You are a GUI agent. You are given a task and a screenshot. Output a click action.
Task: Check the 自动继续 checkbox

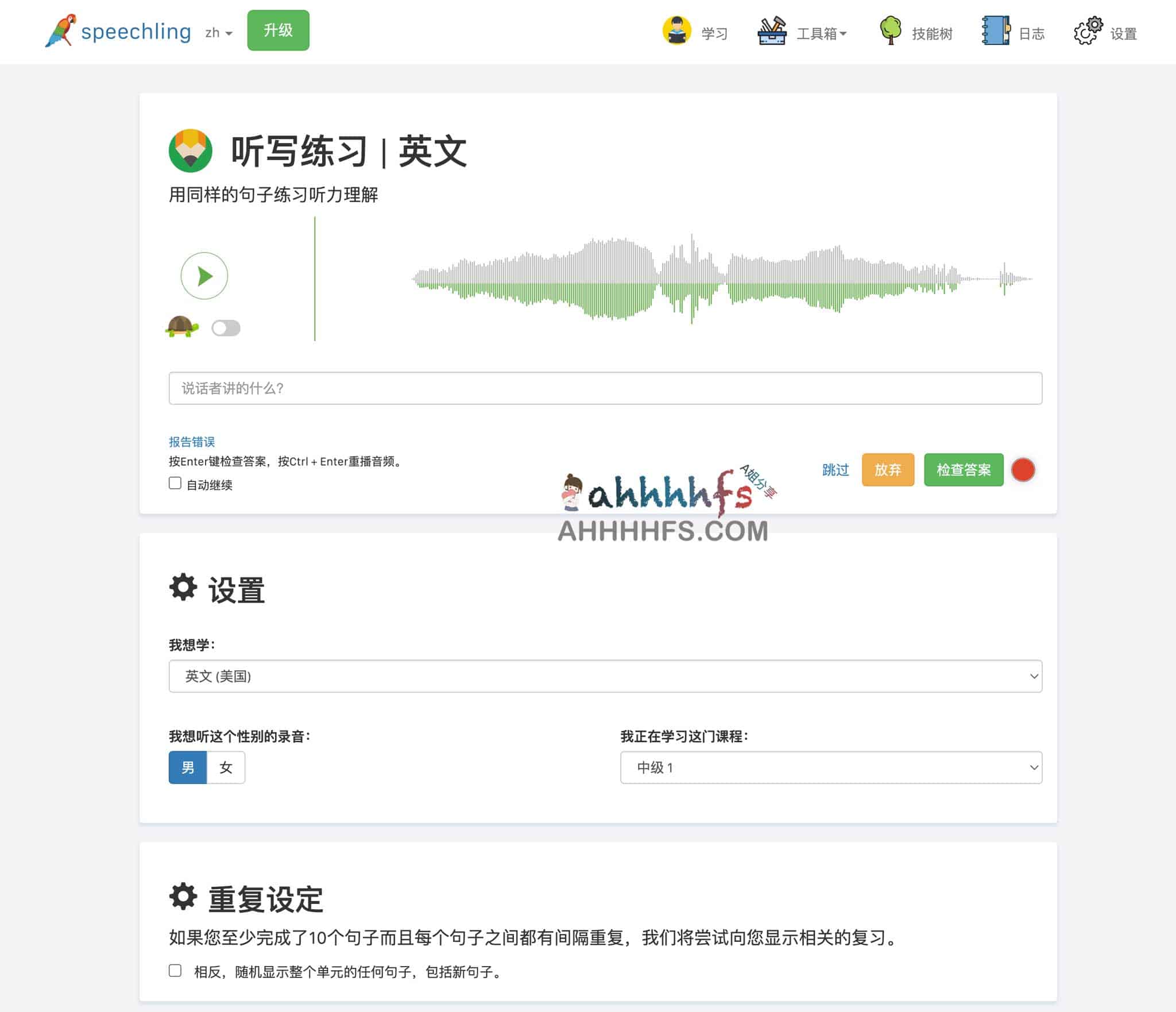pyautogui.click(x=175, y=484)
